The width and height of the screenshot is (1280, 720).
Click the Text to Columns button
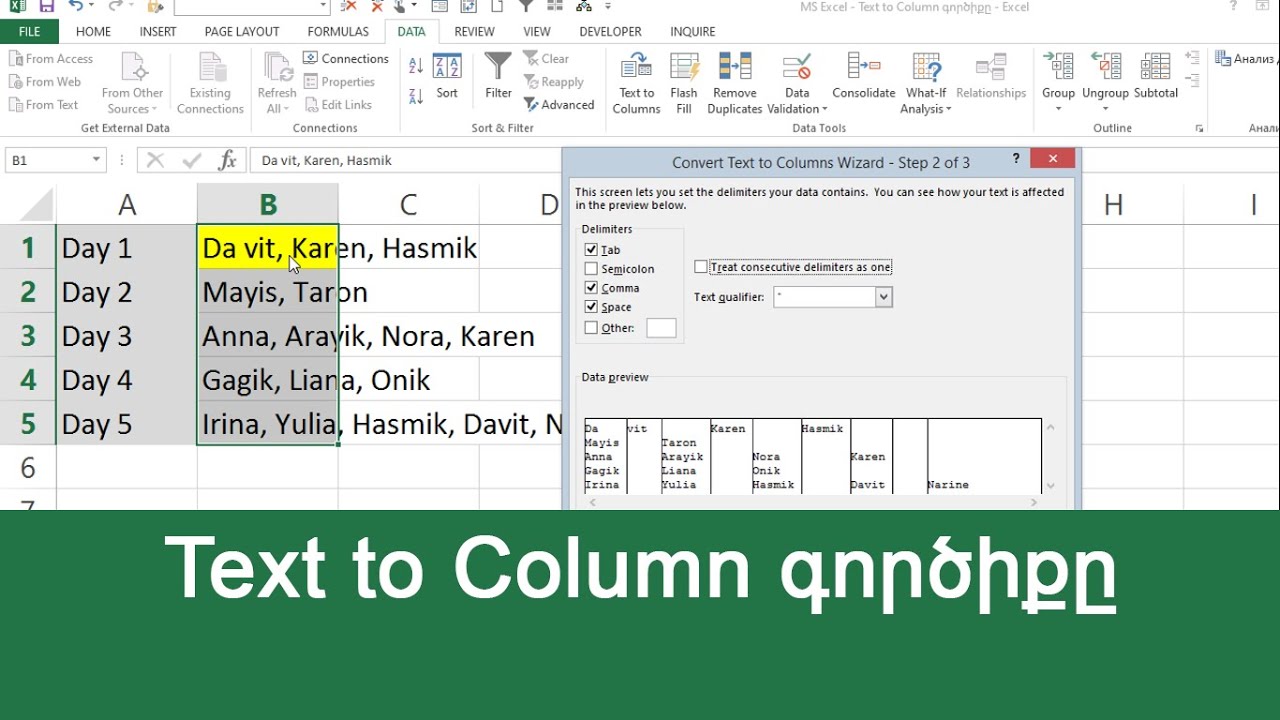coord(636,83)
